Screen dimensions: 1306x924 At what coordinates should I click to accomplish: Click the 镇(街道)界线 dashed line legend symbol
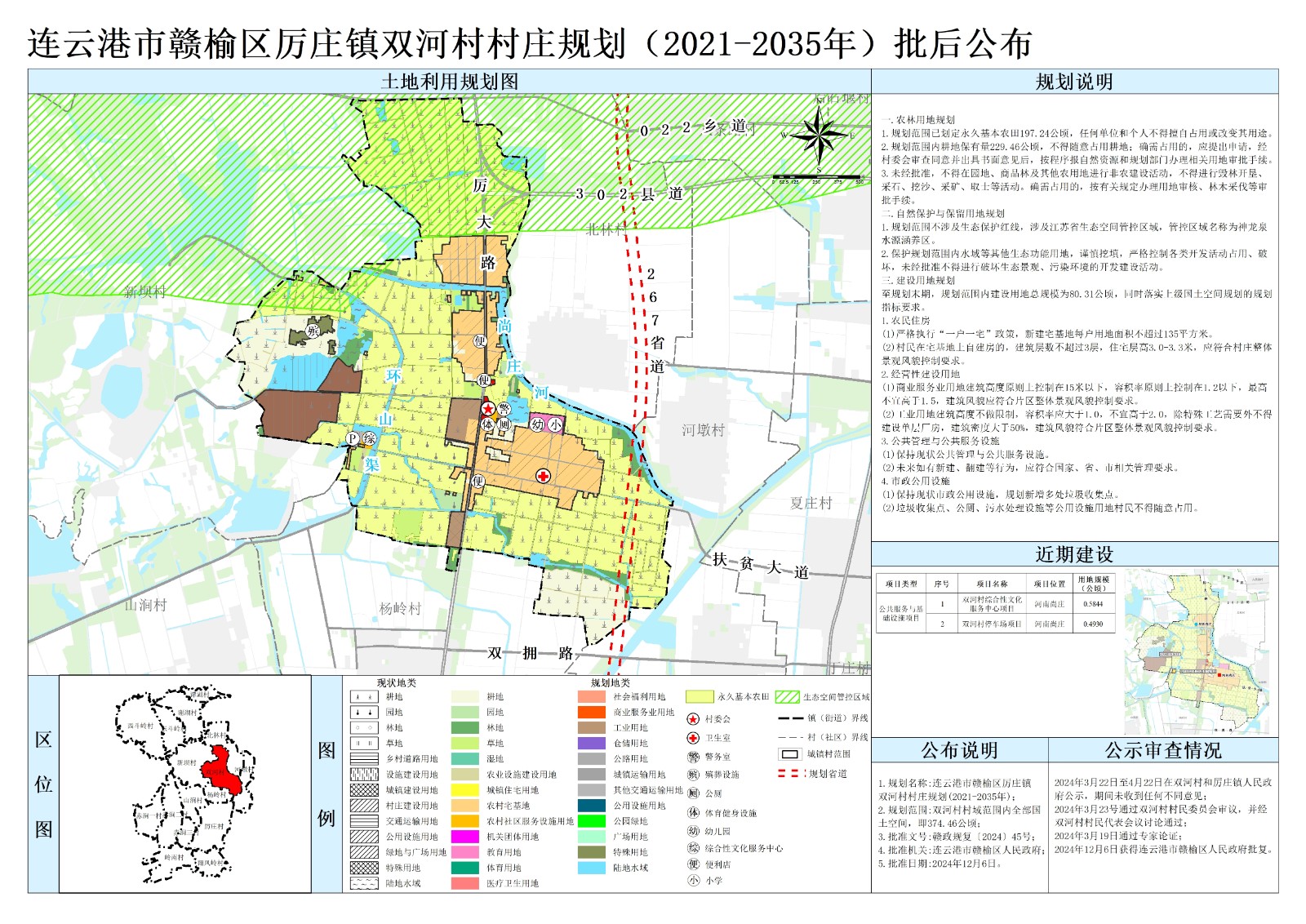click(x=791, y=718)
